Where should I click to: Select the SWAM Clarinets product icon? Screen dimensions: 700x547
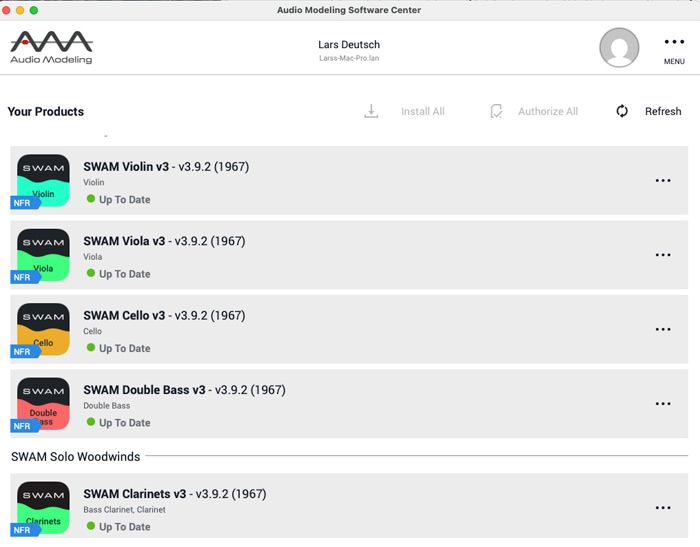tap(43, 508)
